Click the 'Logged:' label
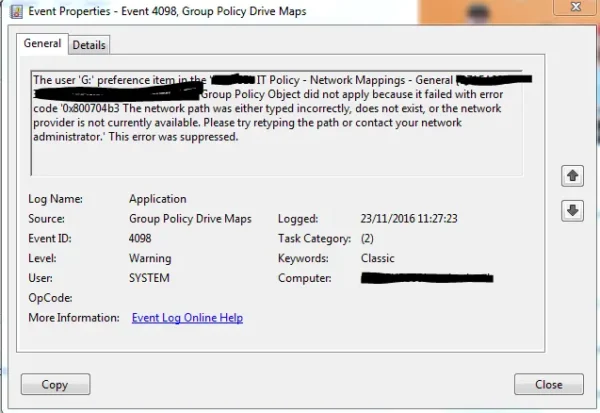Screen dimensions: 600x413 pyautogui.click(x=298, y=219)
